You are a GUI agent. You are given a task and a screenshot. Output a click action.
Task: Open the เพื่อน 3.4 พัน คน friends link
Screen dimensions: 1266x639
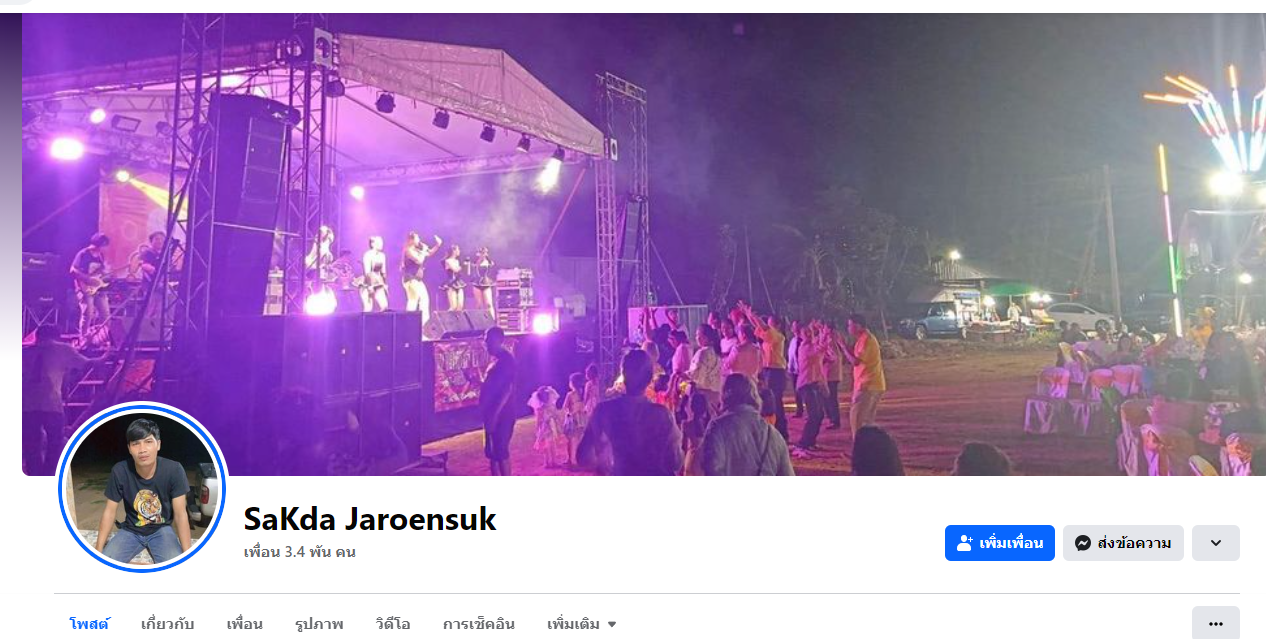click(x=300, y=552)
